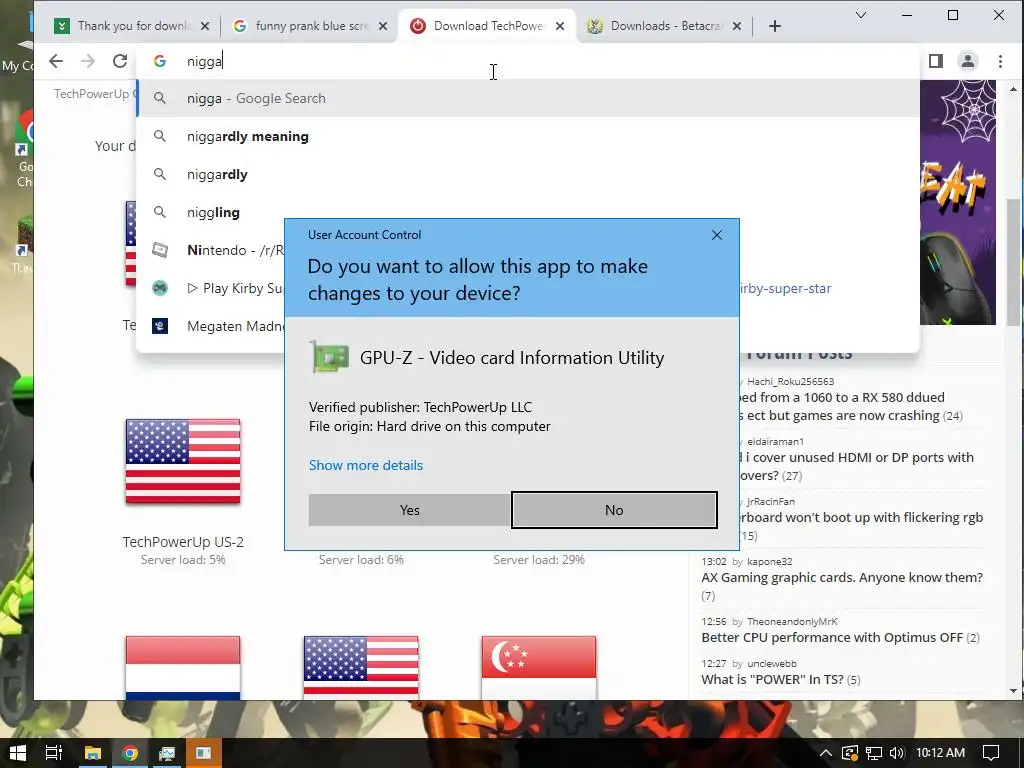Click the Windows Start button
The image size is (1024, 768).
[18, 753]
